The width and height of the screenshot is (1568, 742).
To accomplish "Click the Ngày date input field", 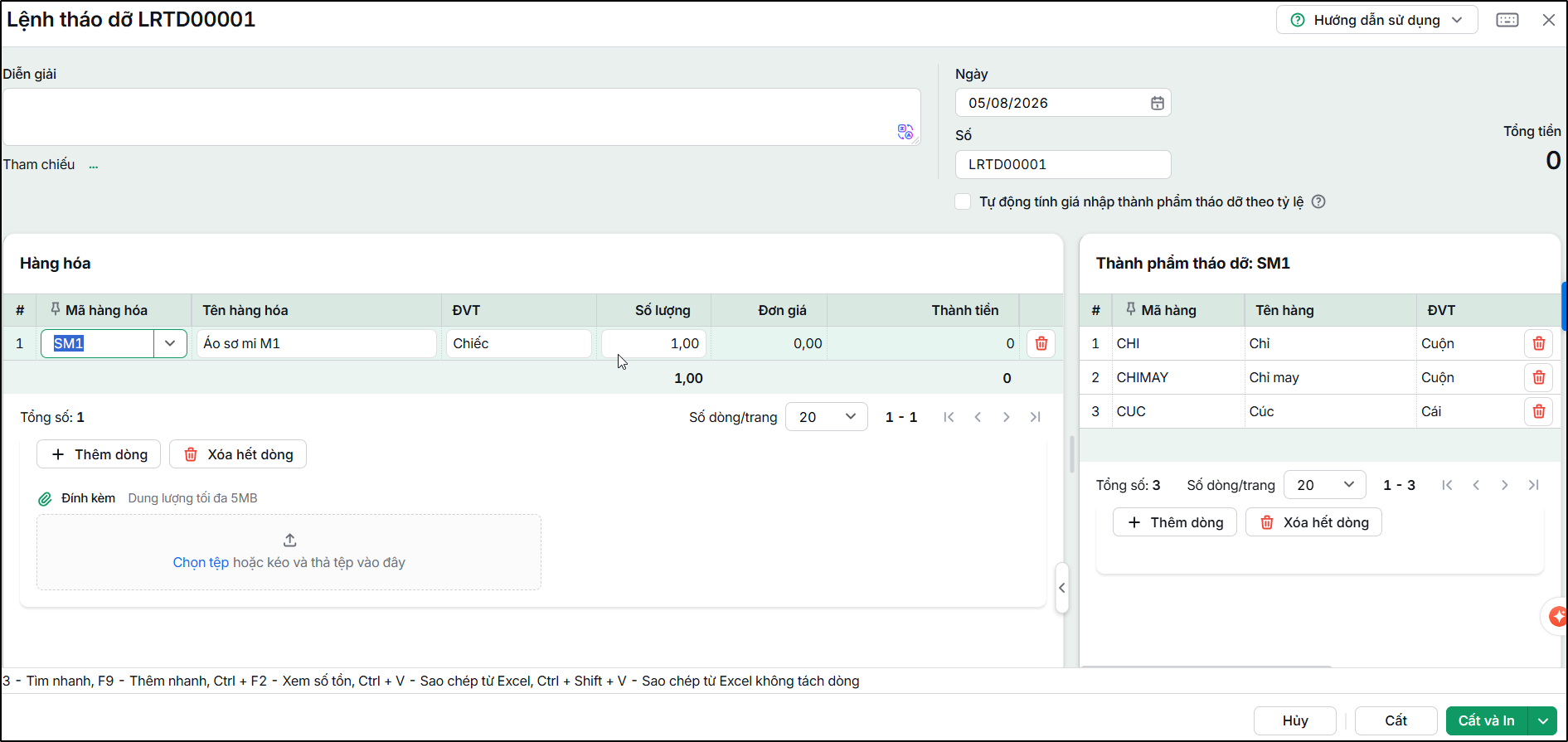I will 1063,103.
